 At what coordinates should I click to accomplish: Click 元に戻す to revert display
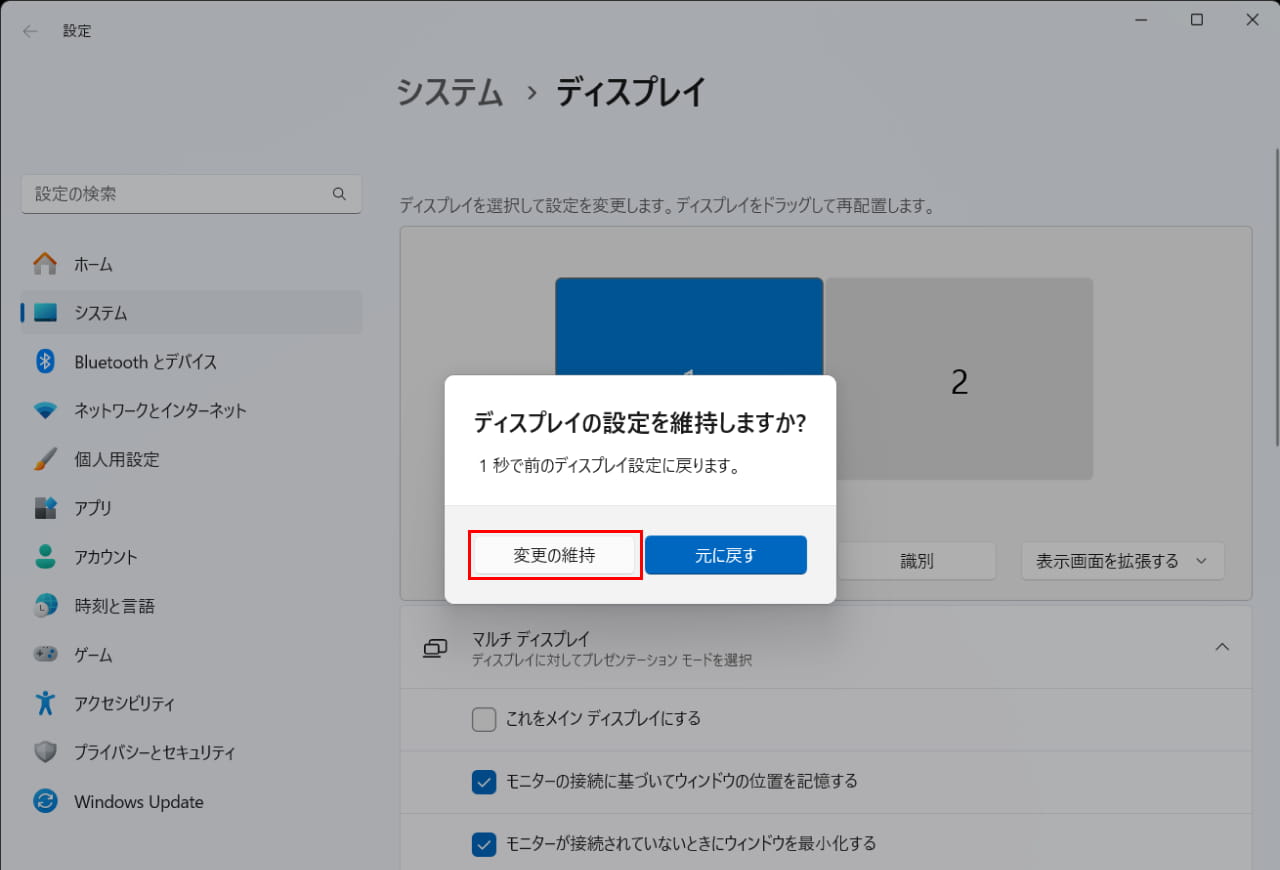[726, 555]
